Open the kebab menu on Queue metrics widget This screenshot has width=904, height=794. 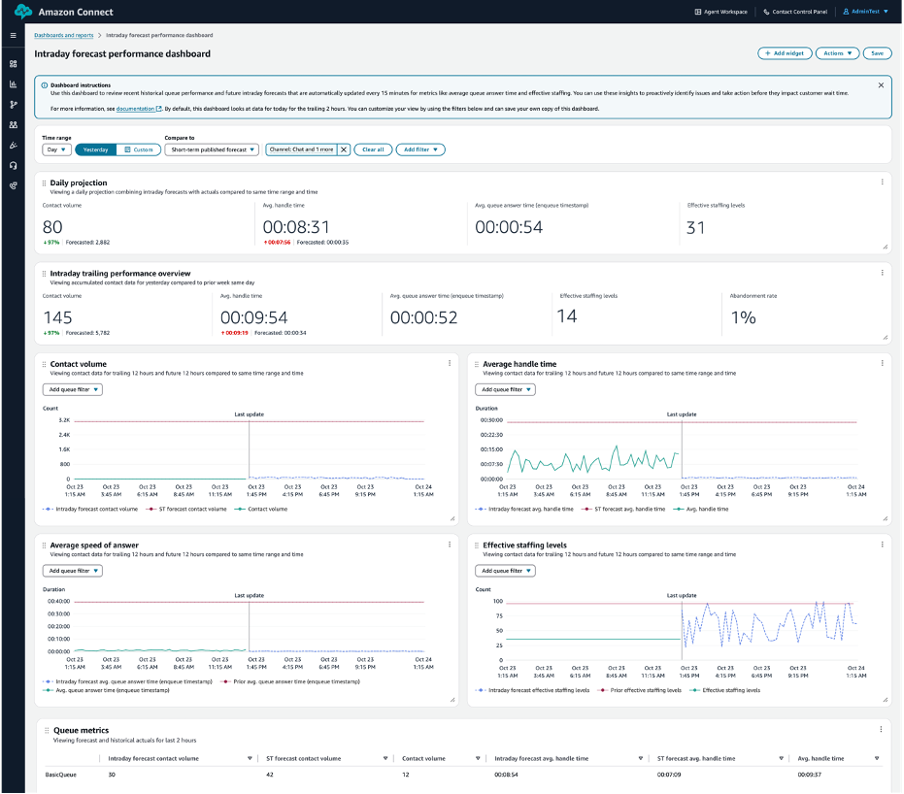pos(881,728)
